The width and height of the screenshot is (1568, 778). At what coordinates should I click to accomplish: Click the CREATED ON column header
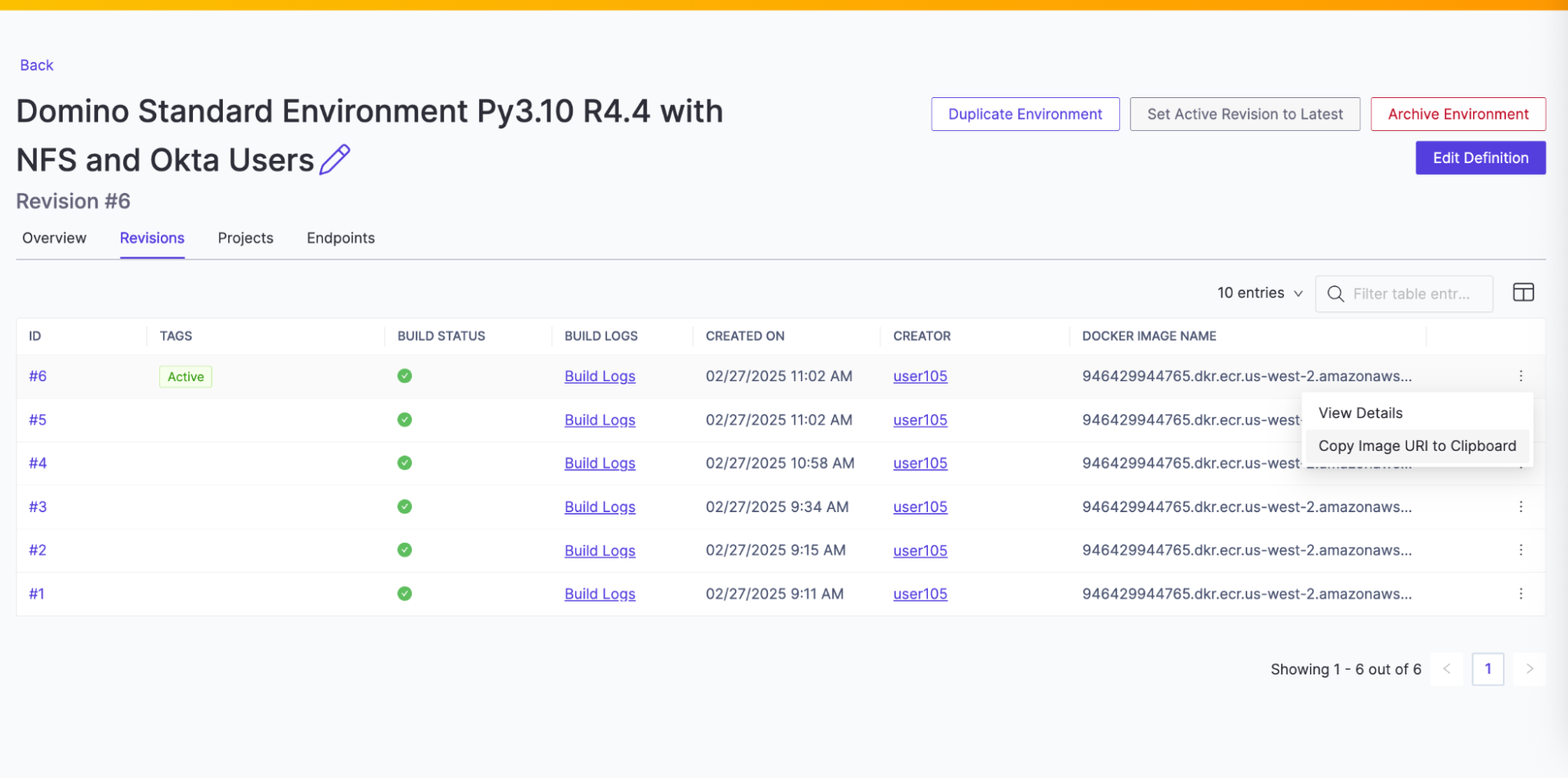tap(745, 336)
